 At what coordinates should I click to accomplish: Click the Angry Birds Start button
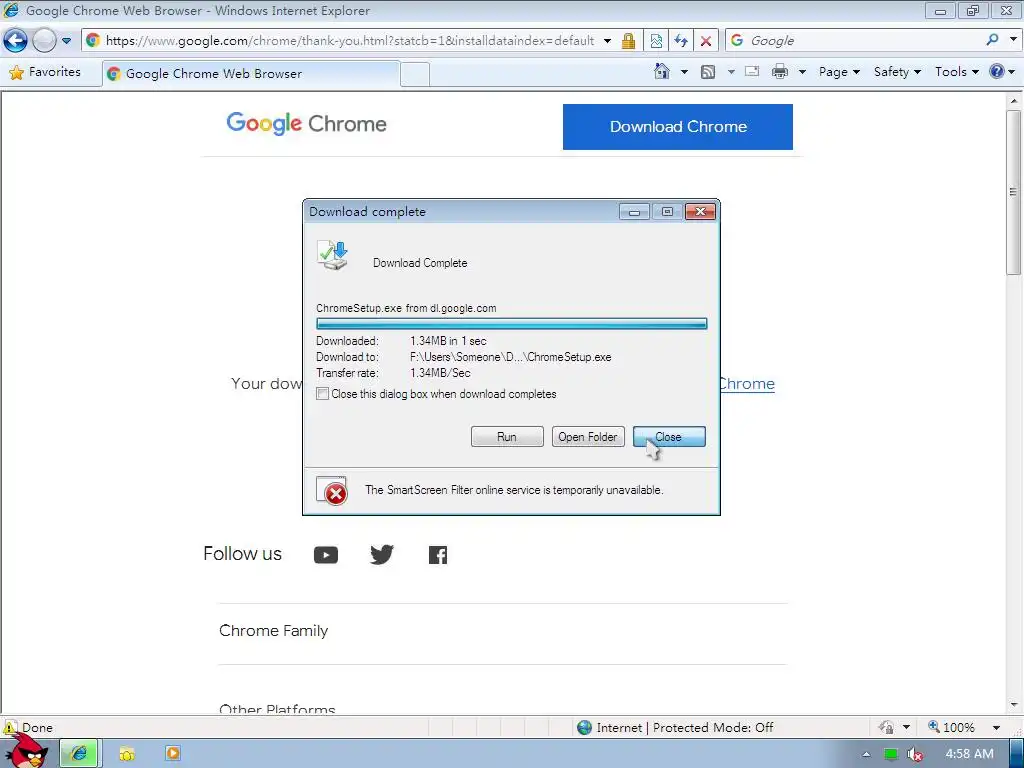26,751
